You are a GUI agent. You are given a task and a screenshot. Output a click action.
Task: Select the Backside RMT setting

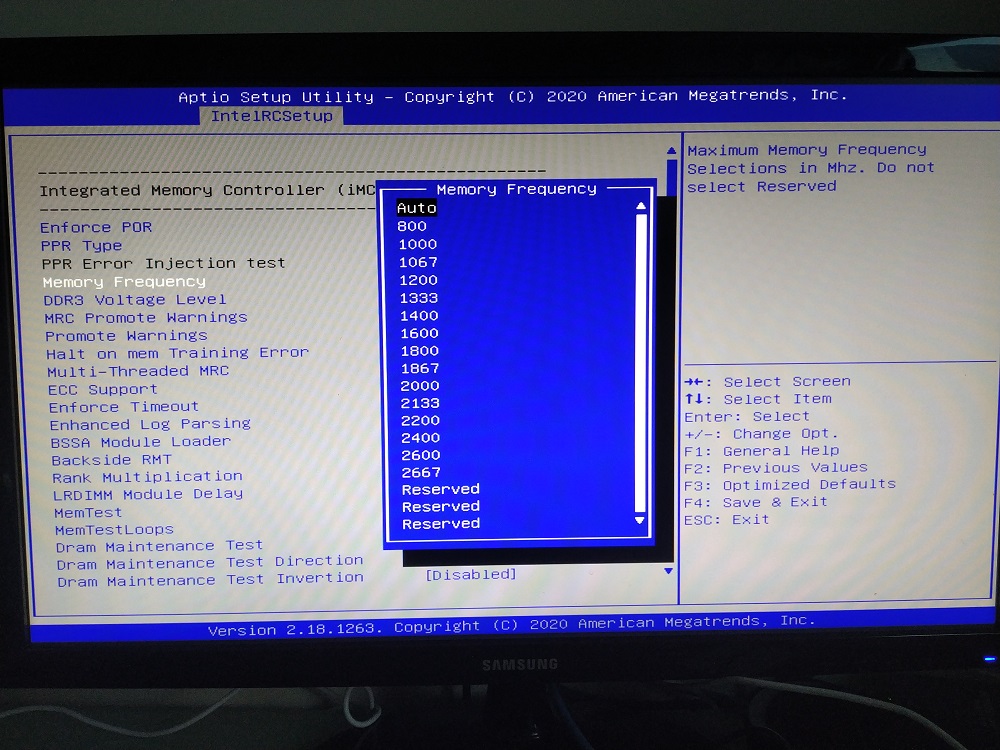pyautogui.click(x=112, y=460)
